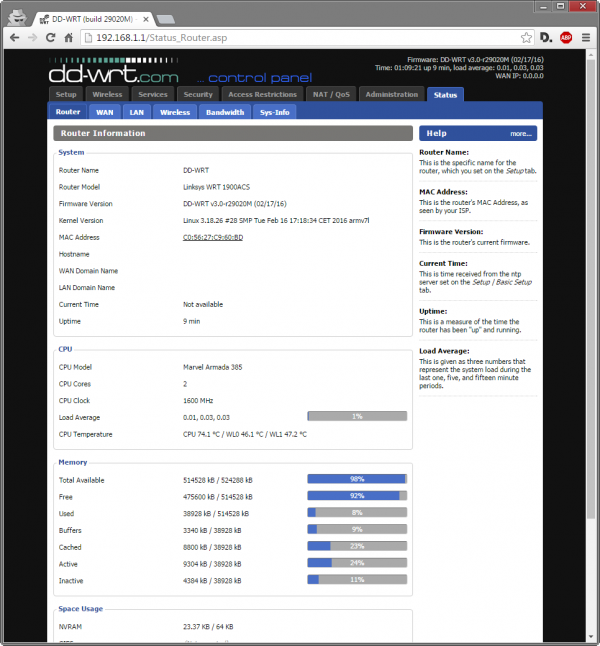Go to the Security tab
Image resolution: width=600 pixels, height=646 pixels.
pyautogui.click(x=198, y=94)
